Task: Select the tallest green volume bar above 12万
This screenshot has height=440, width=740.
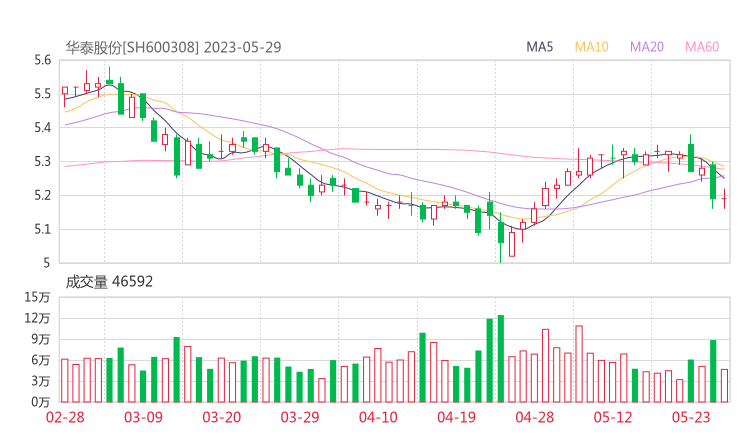Action: (x=501, y=359)
